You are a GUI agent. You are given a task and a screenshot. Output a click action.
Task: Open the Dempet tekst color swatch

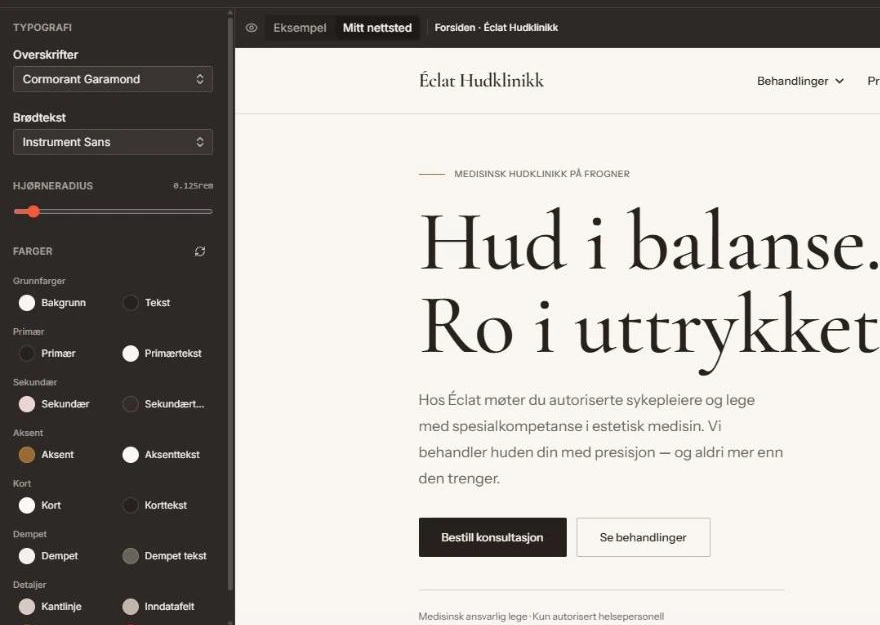pos(130,556)
